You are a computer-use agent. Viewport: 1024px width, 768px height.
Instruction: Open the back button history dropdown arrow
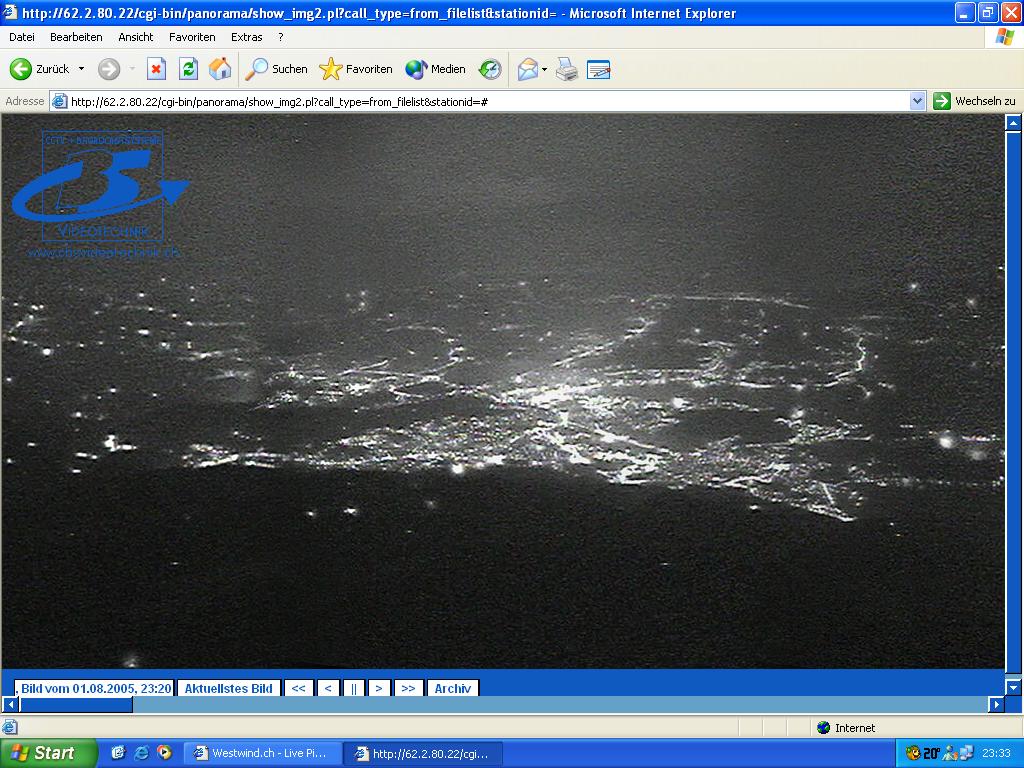(x=82, y=69)
